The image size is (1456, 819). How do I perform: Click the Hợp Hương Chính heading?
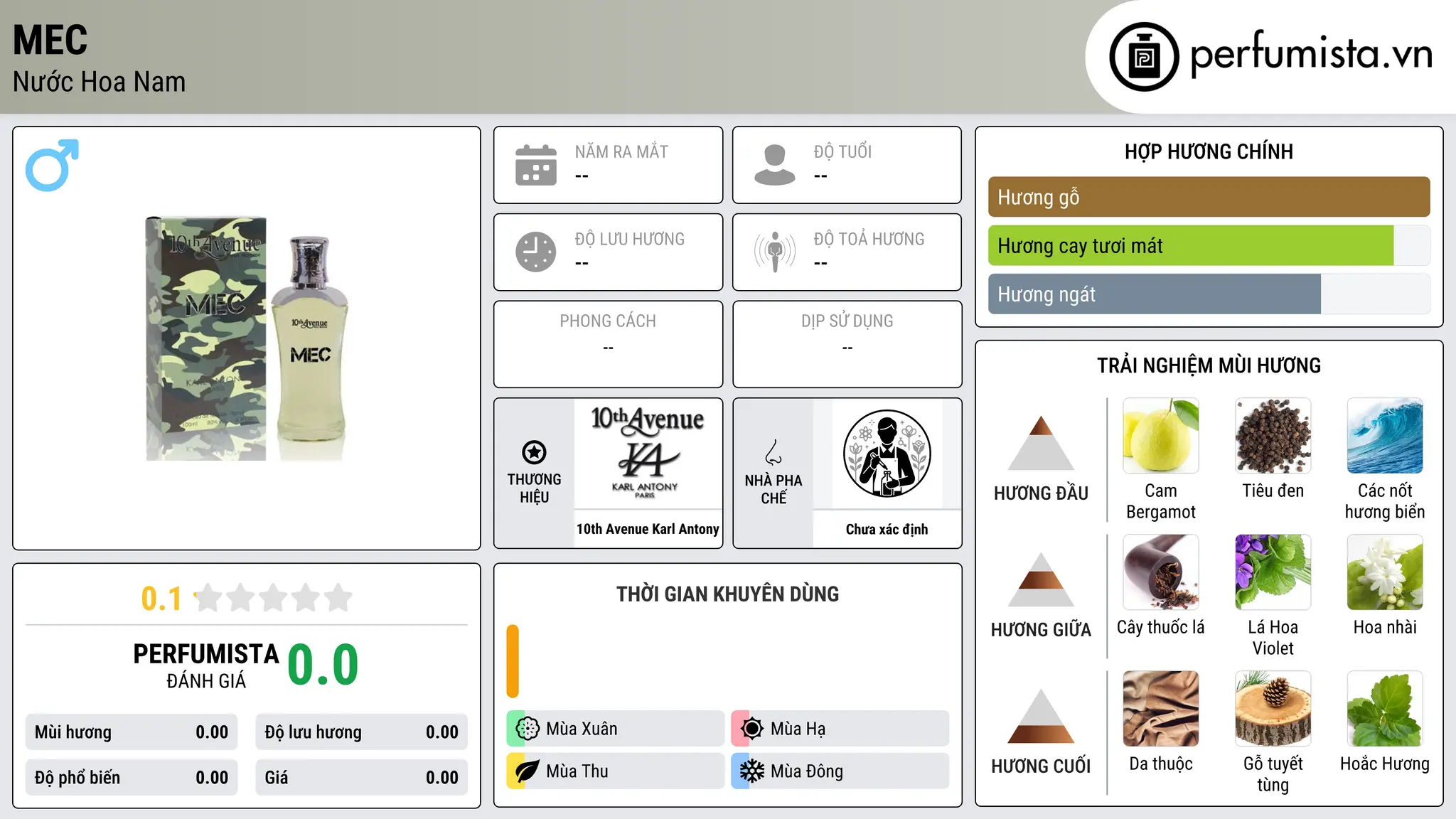pyautogui.click(x=1209, y=151)
